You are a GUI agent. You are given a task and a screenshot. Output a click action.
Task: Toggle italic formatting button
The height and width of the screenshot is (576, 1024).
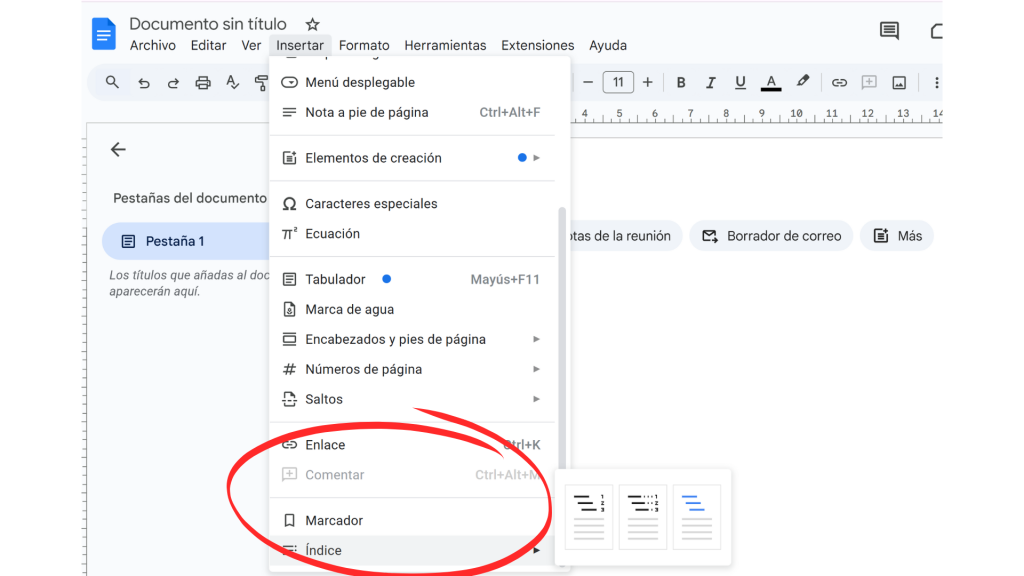[x=711, y=83]
